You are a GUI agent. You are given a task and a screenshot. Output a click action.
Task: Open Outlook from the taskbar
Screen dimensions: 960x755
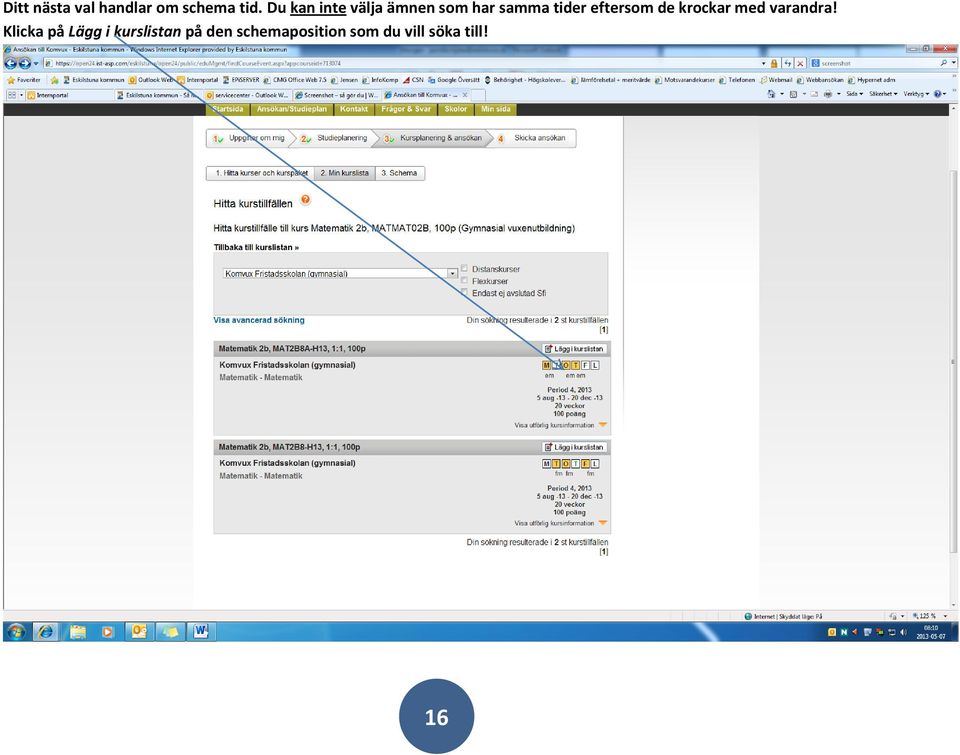click(139, 631)
